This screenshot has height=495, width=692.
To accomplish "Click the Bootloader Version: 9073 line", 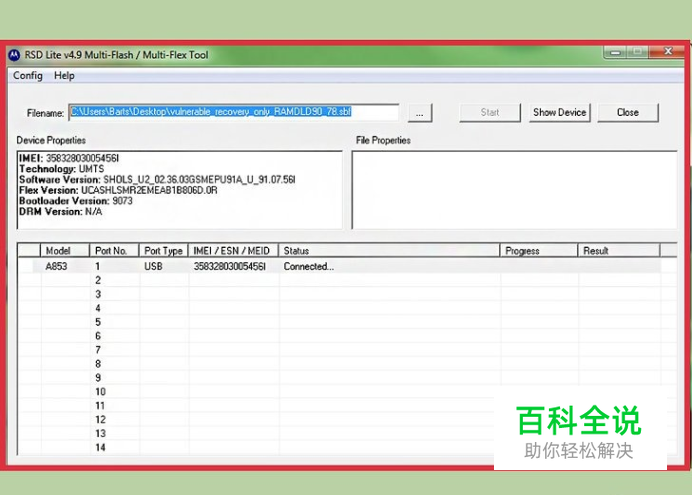I will 75,201.
